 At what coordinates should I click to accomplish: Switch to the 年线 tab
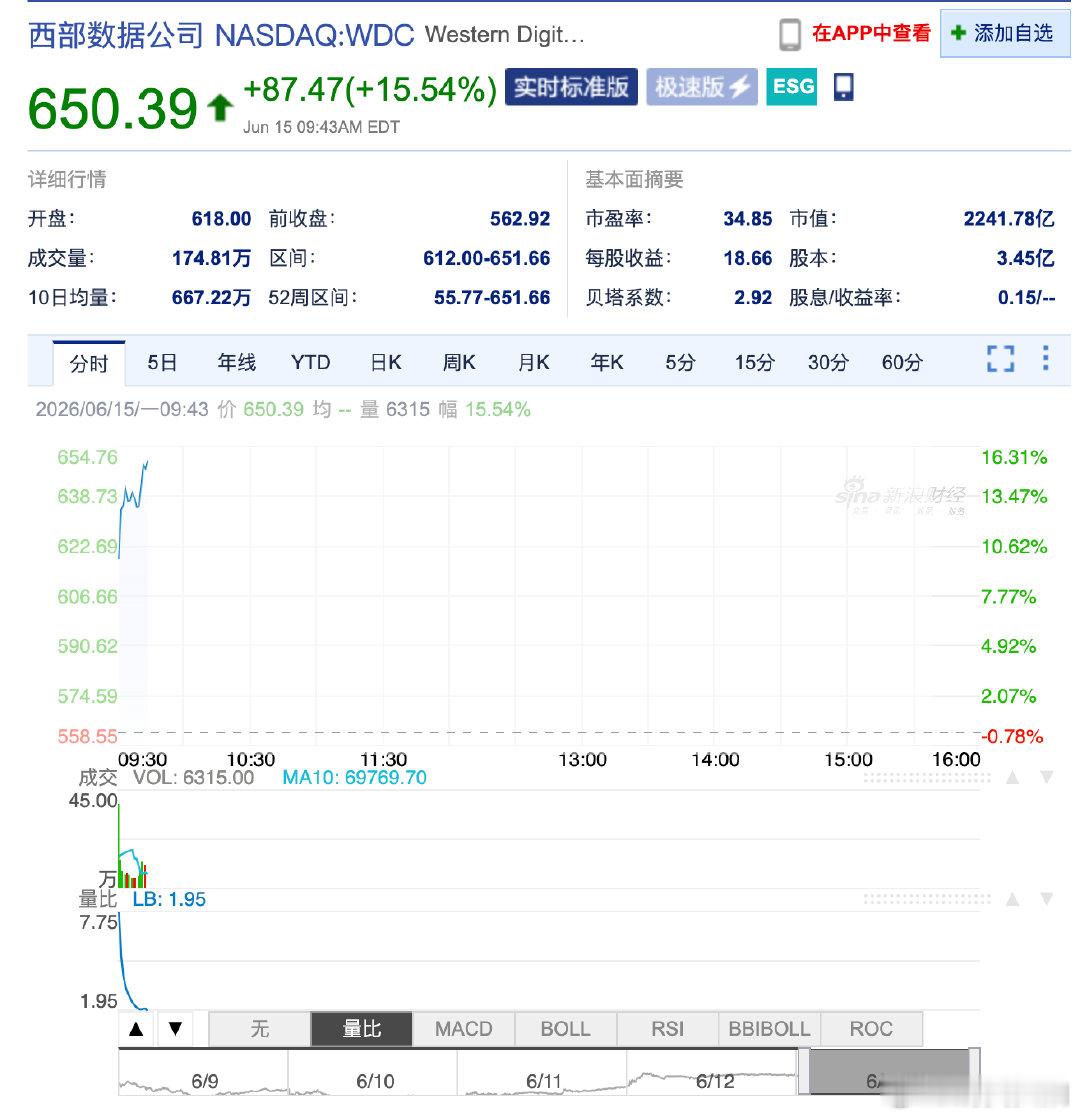pos(236,363)
